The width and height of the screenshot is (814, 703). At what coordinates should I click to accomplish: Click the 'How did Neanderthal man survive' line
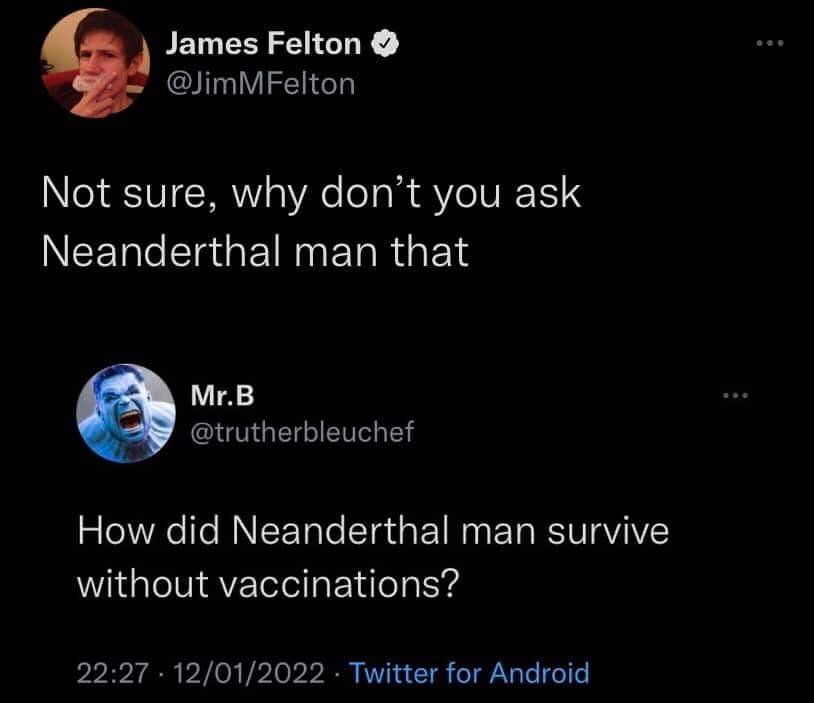coord(373,530)
